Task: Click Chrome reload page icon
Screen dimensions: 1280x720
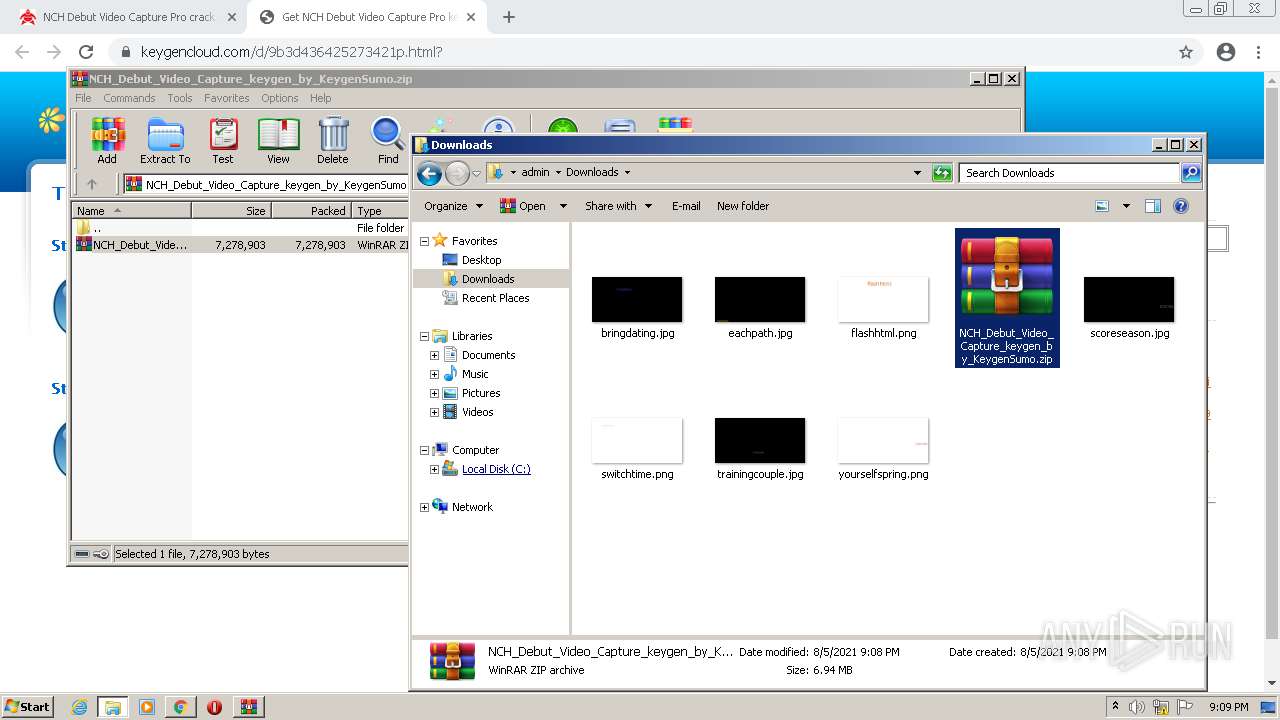Action: point(86,52)
